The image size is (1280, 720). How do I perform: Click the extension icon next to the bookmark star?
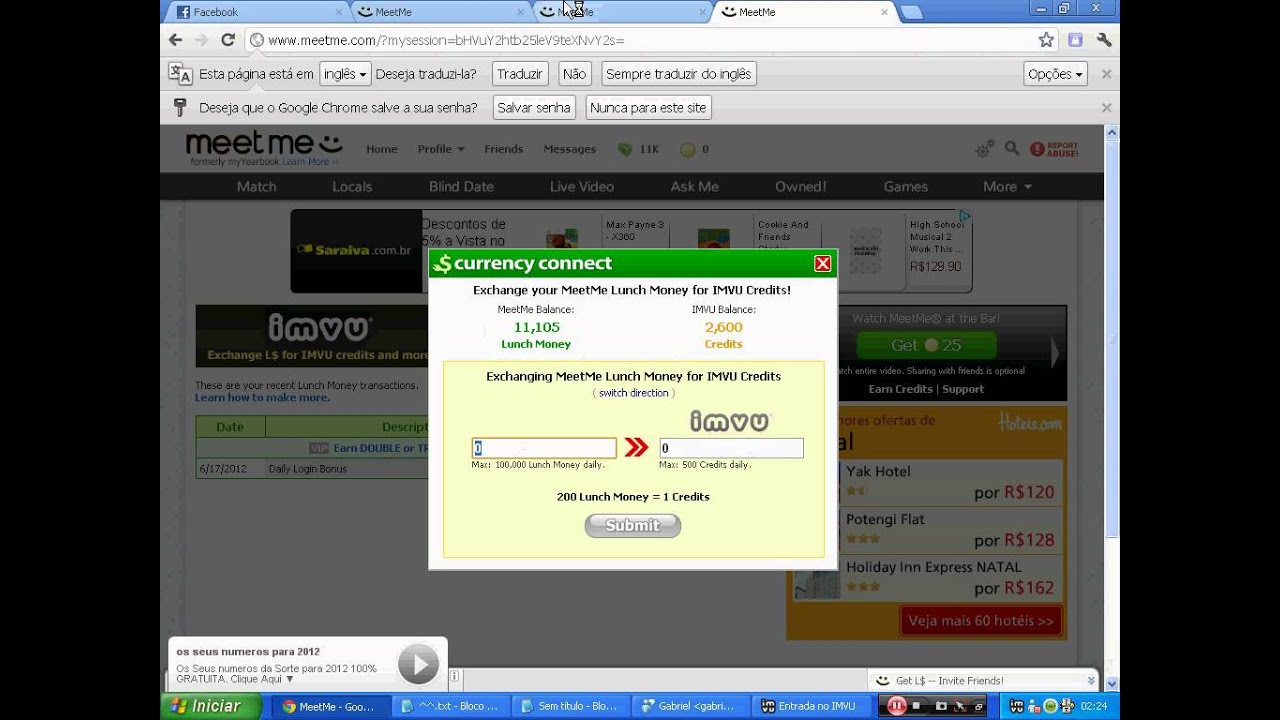pos(1075,40)
